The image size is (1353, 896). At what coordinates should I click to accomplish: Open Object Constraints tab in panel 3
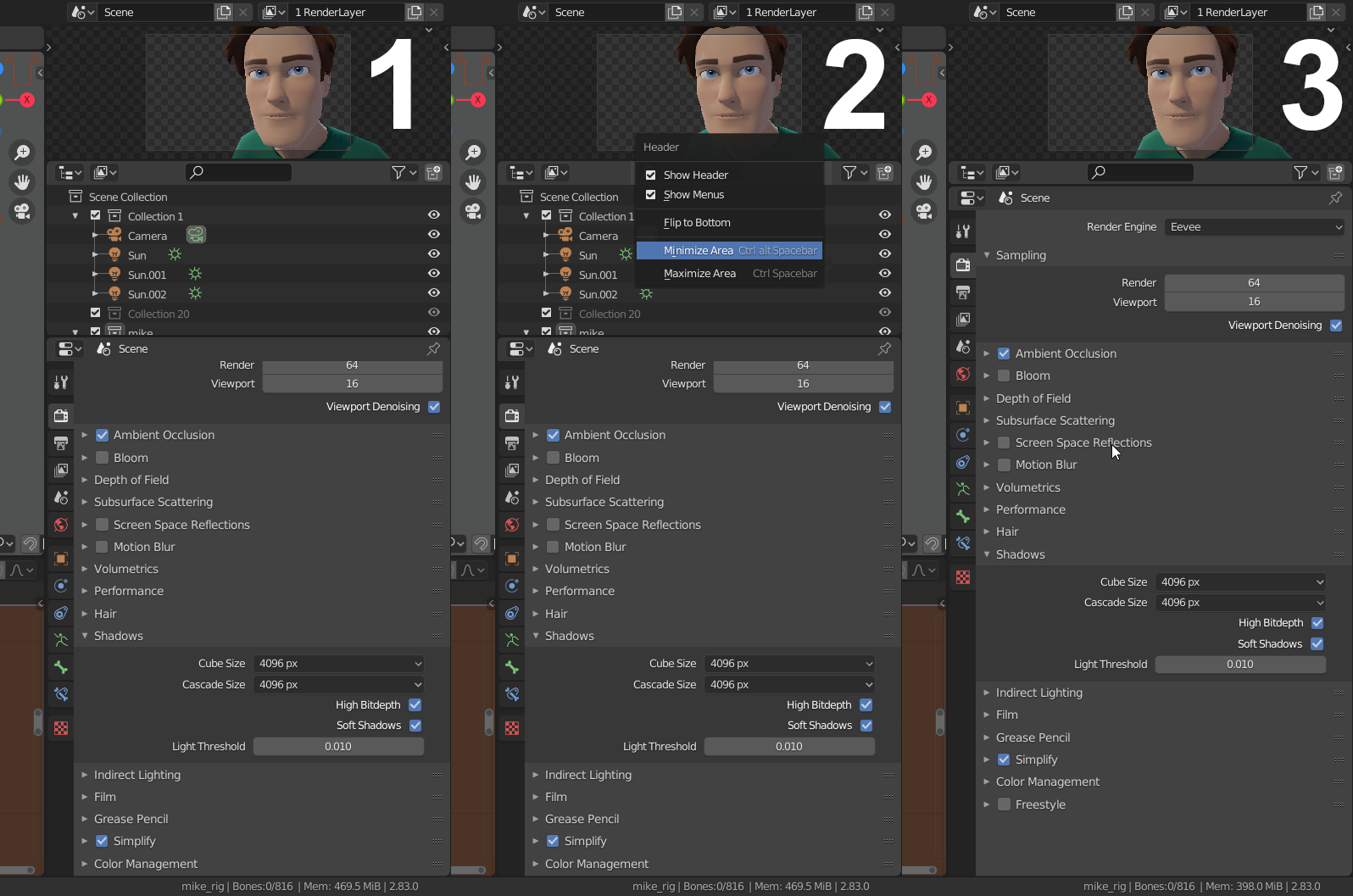[963, 462]
